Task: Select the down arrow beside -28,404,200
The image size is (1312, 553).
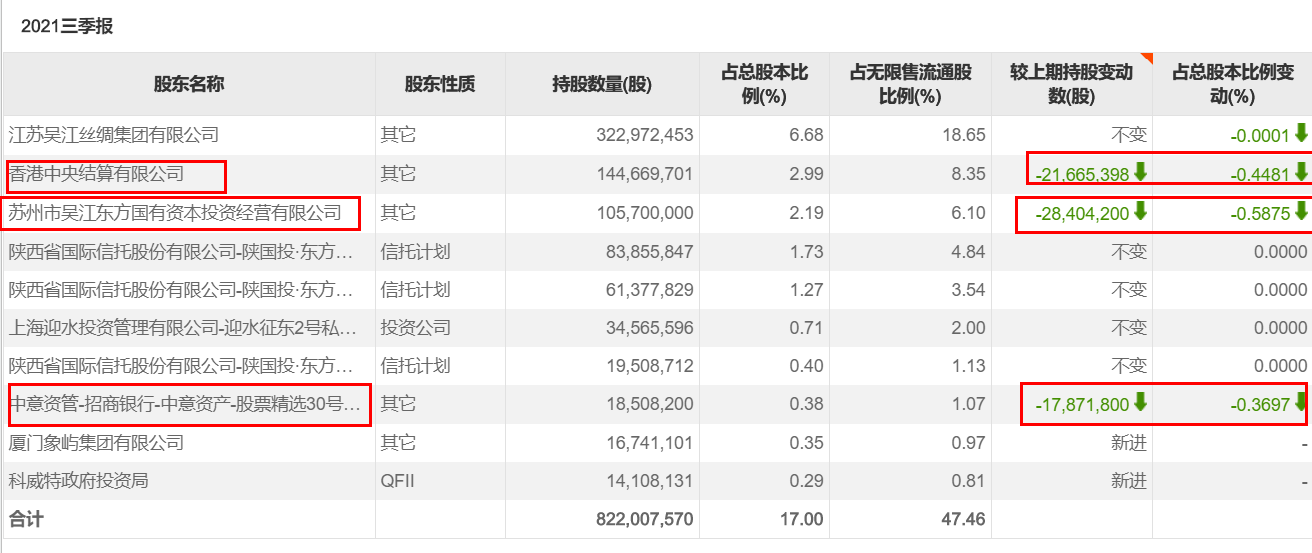Action: tap(1140, 212)
